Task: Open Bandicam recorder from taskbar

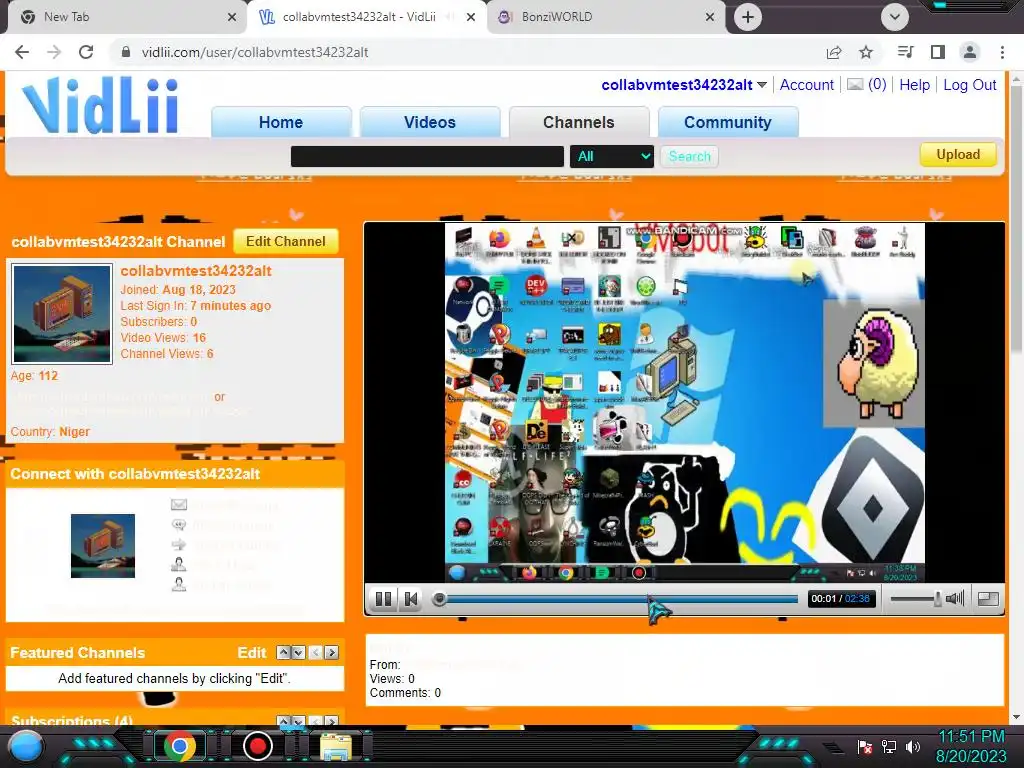Action: pyautogui.click(x=257, y=746)
